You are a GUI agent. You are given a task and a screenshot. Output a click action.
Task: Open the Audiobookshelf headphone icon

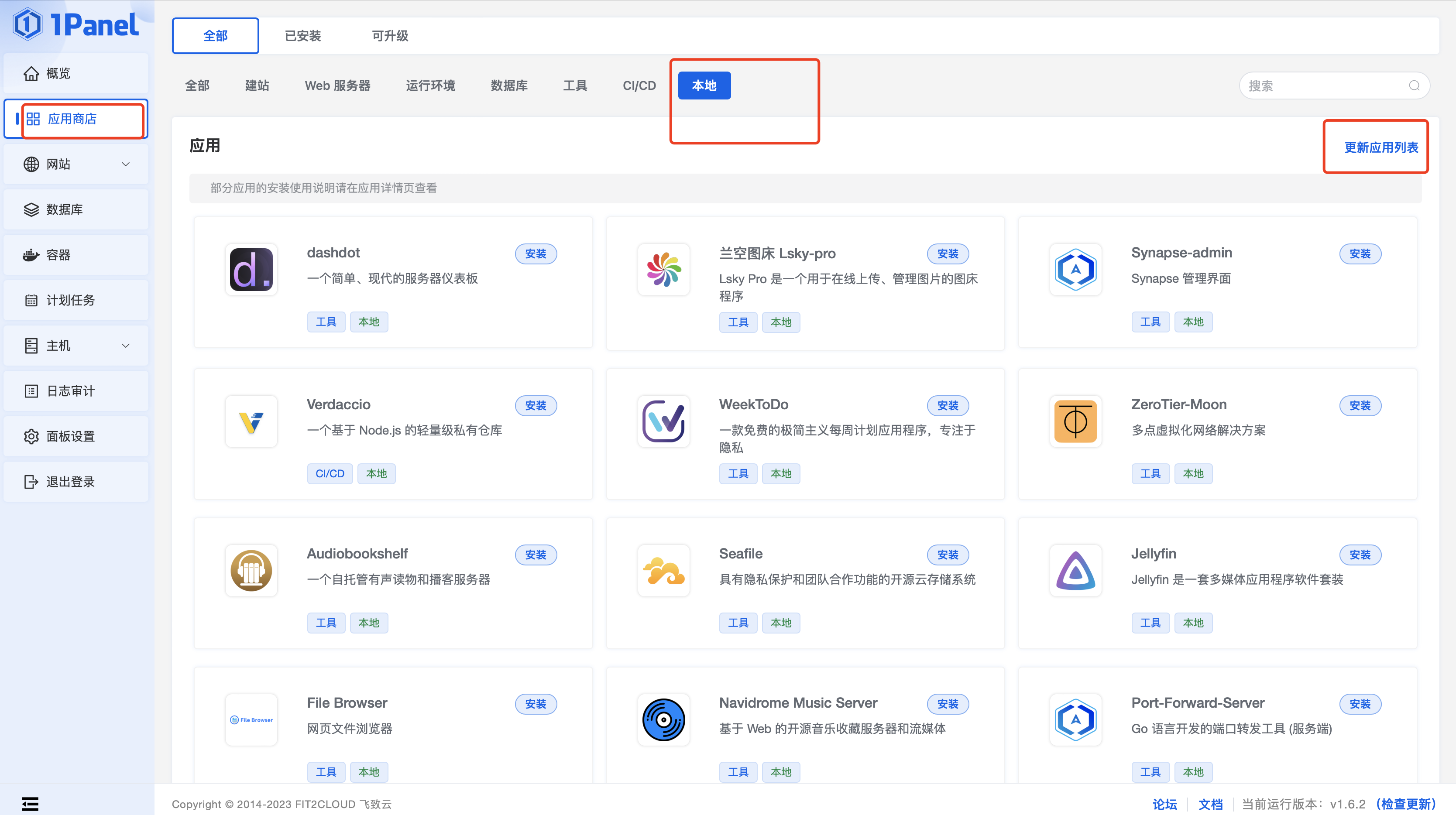click(x=251, y=571)
